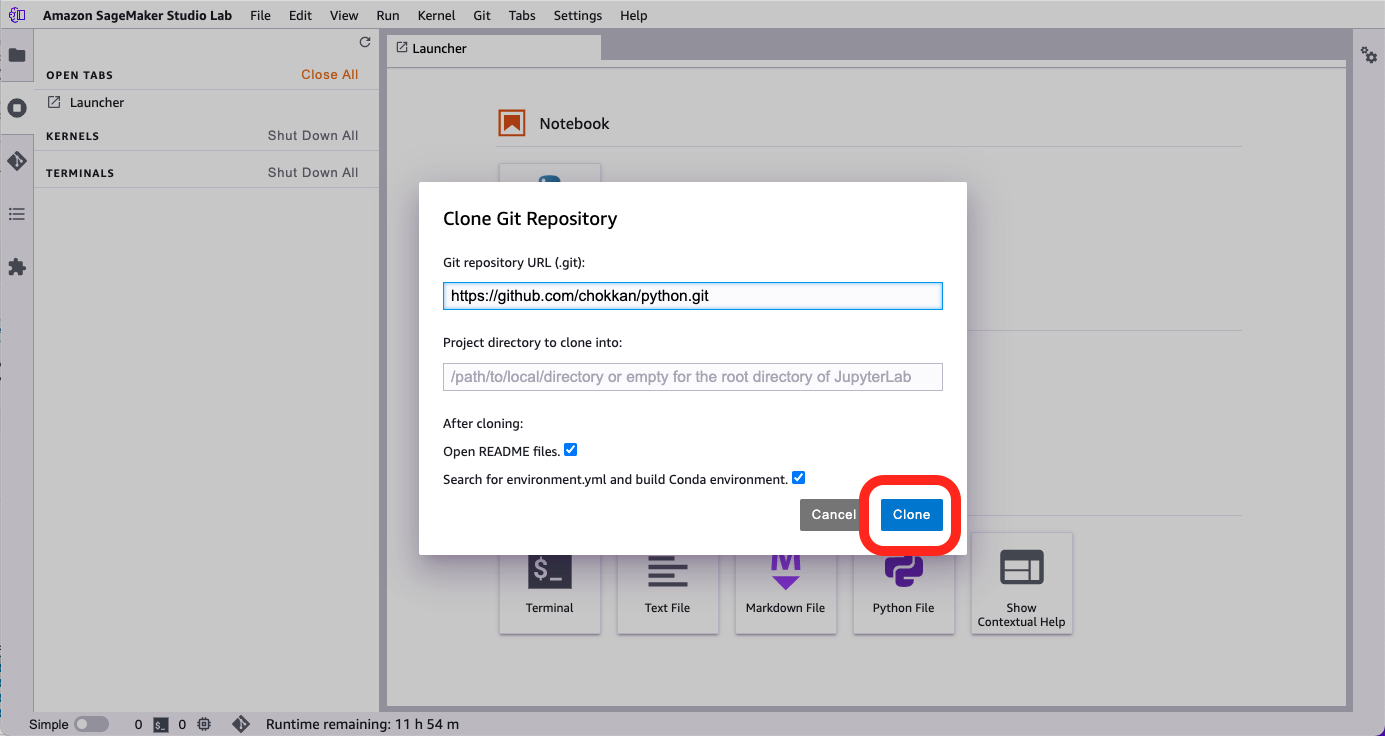Click the Git icon in the status bar
The image size is (1385, 736).
click(240, 724)
